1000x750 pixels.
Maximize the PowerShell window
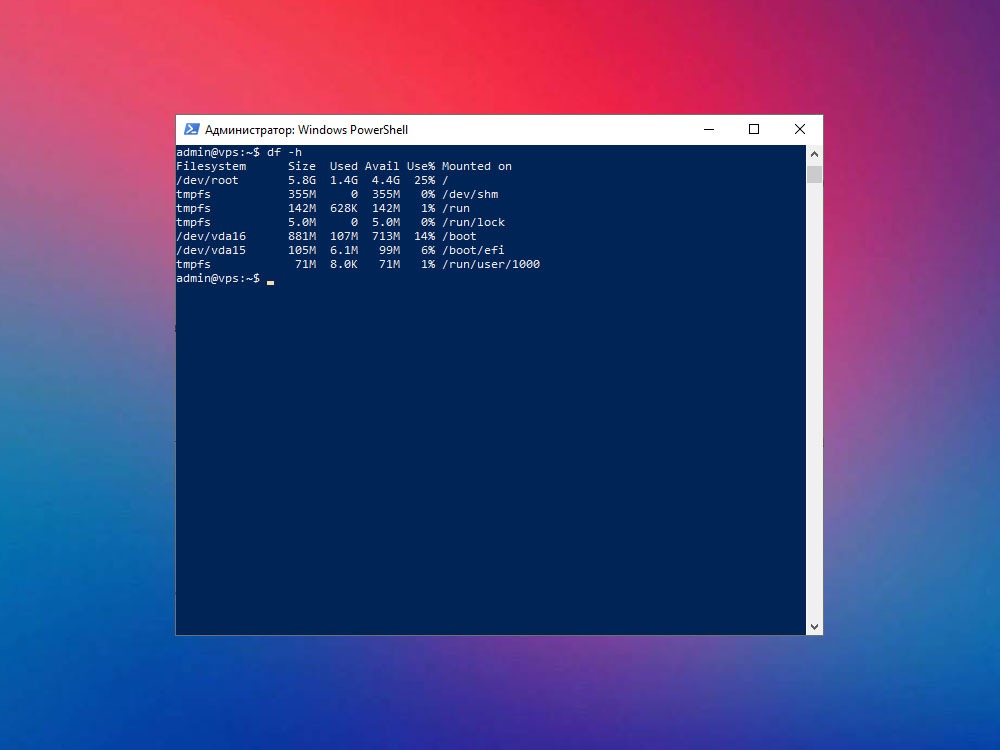pos(754,129)
